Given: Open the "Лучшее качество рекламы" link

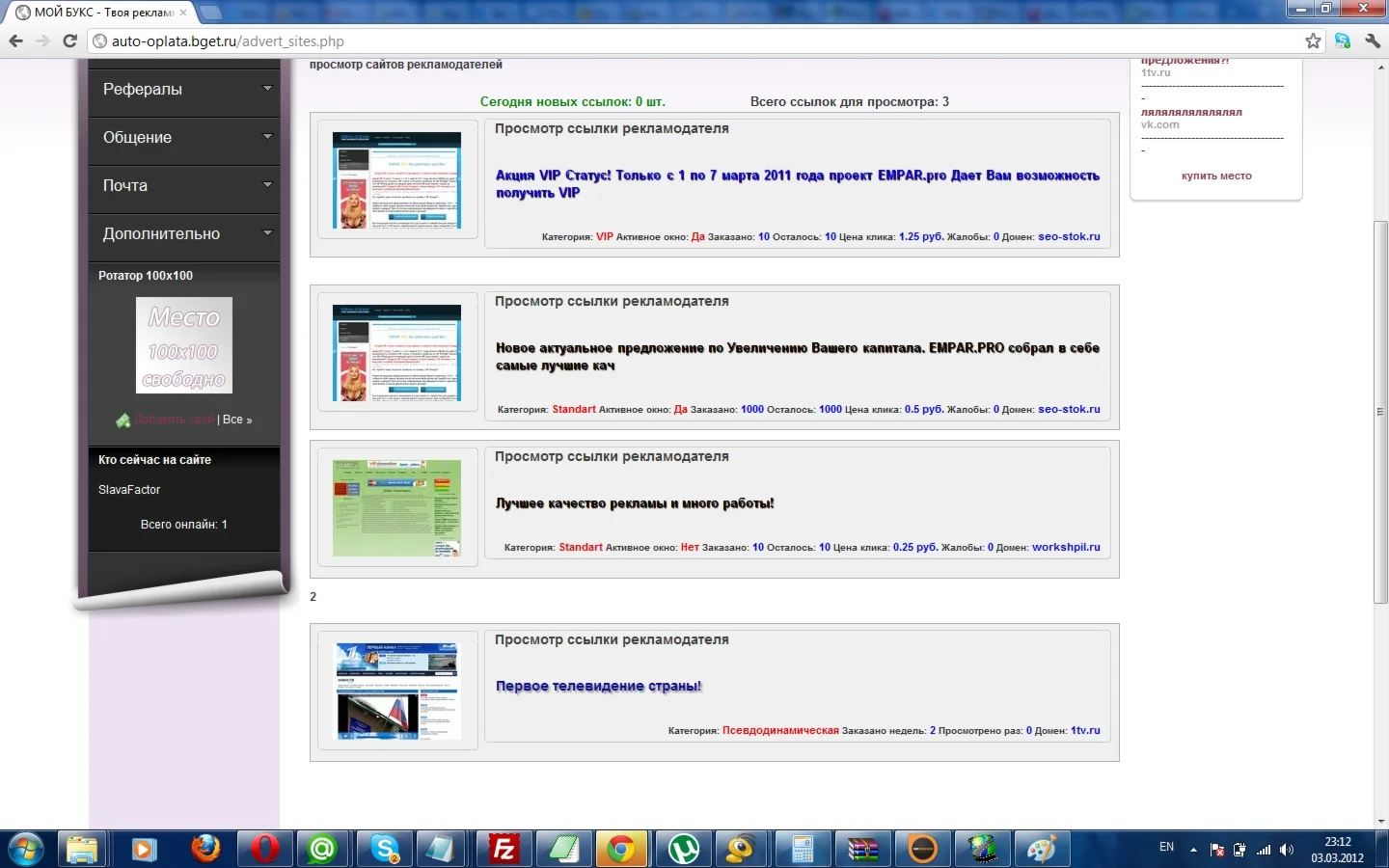Looking at the screenshot, I should 635,503.
